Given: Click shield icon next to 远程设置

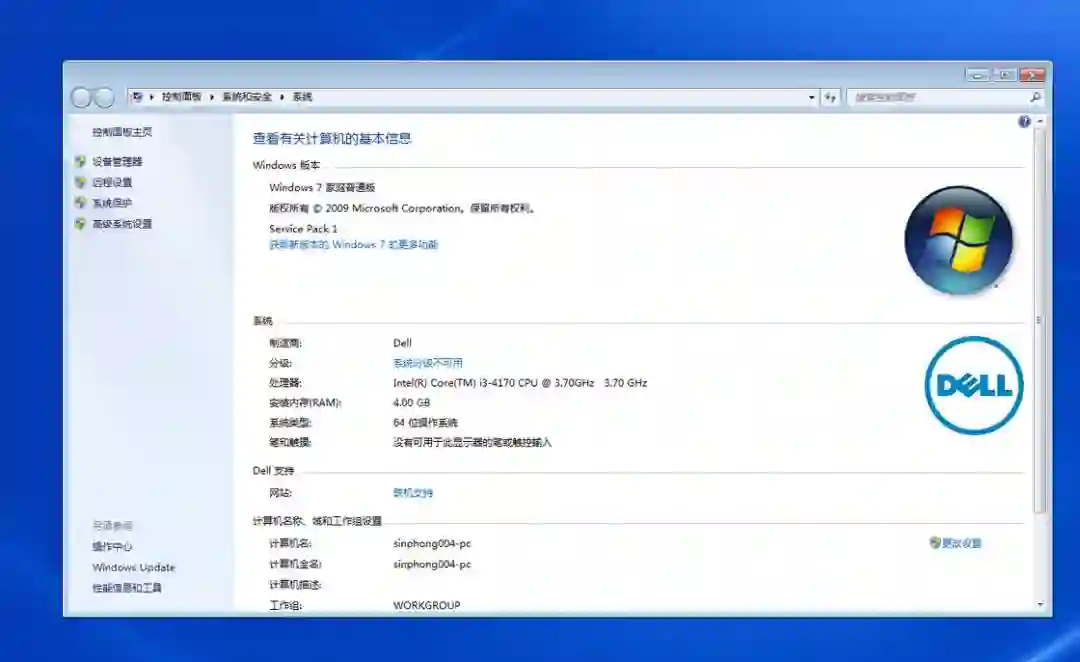Looking at the screenshot, I should (x=81, y=182).
